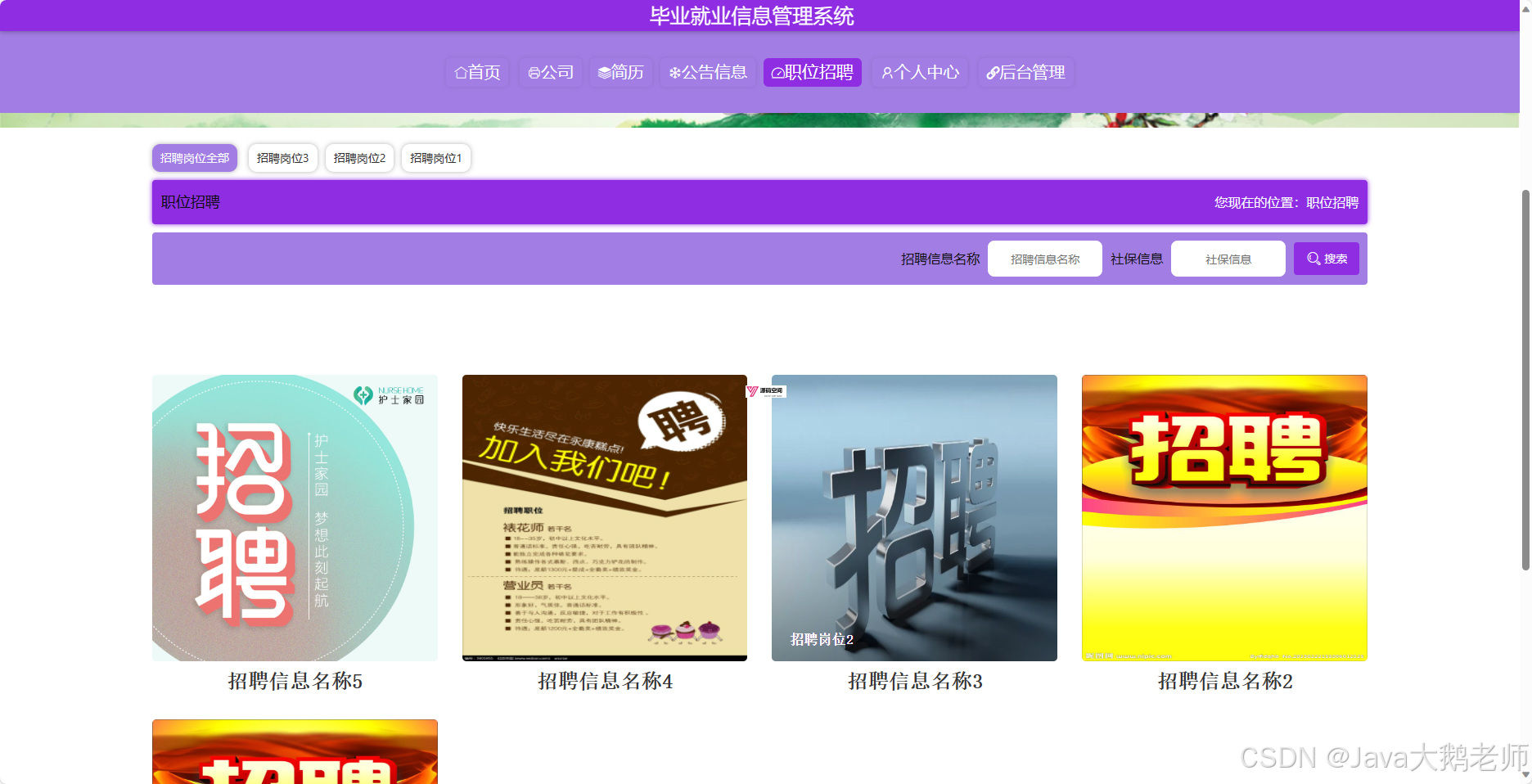Image resolution: width=1532 pixels, height=784 pixels.
Task: Click the title 招聘信息名称5
Action: pos(295,681)
